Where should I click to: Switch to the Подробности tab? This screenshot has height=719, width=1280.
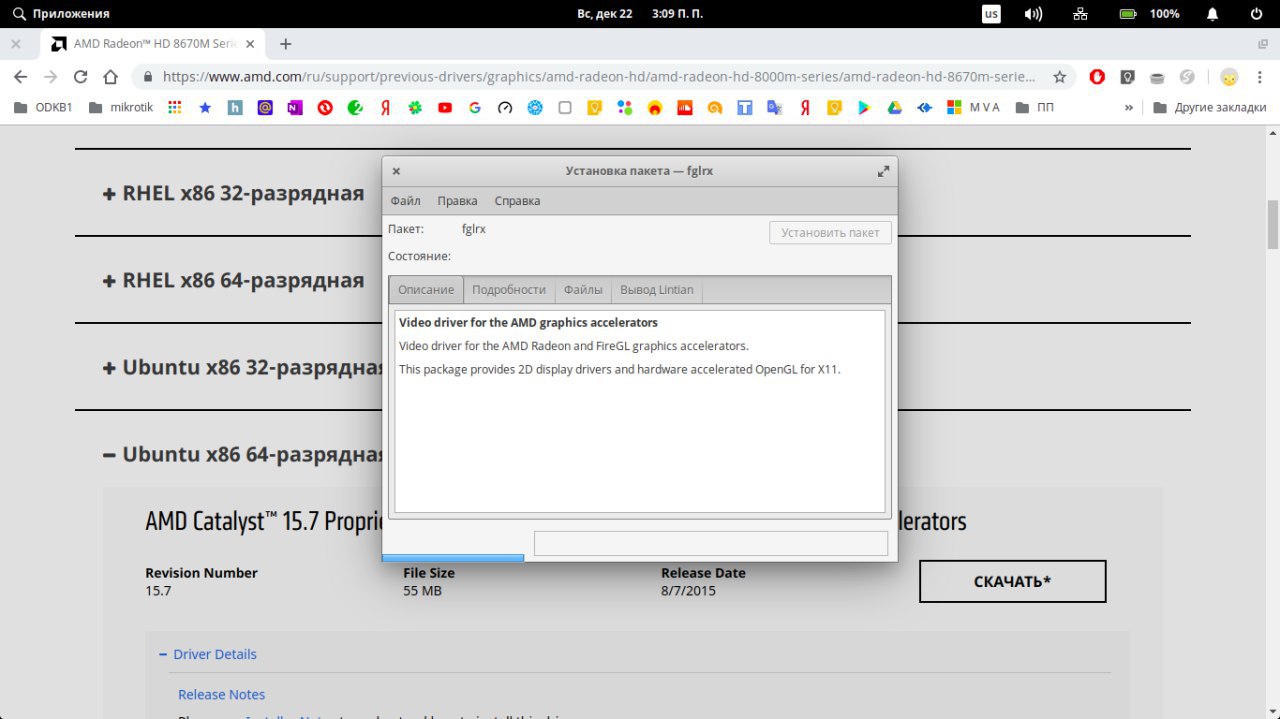tap(509, 290)
